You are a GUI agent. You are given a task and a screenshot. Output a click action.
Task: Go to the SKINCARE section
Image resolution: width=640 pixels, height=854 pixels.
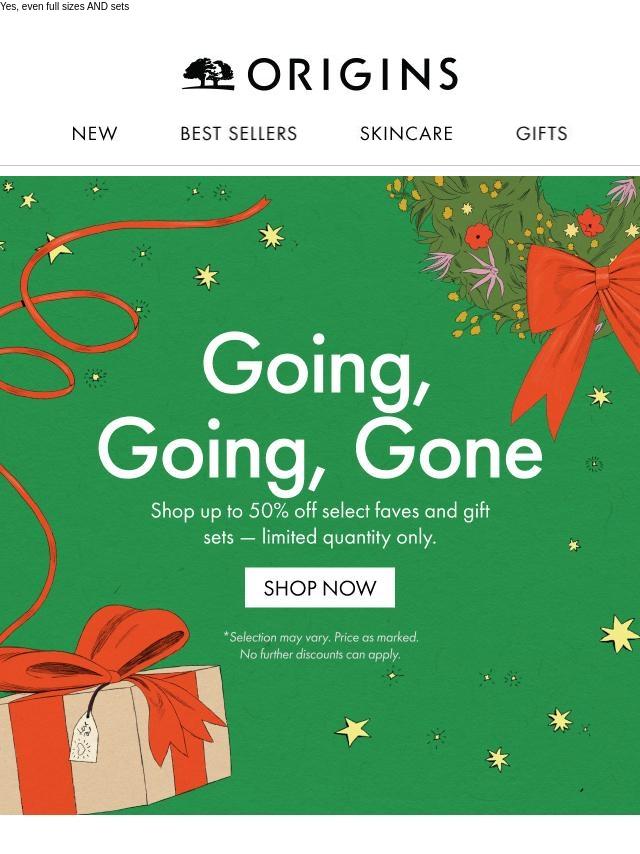tap(406, 133)
